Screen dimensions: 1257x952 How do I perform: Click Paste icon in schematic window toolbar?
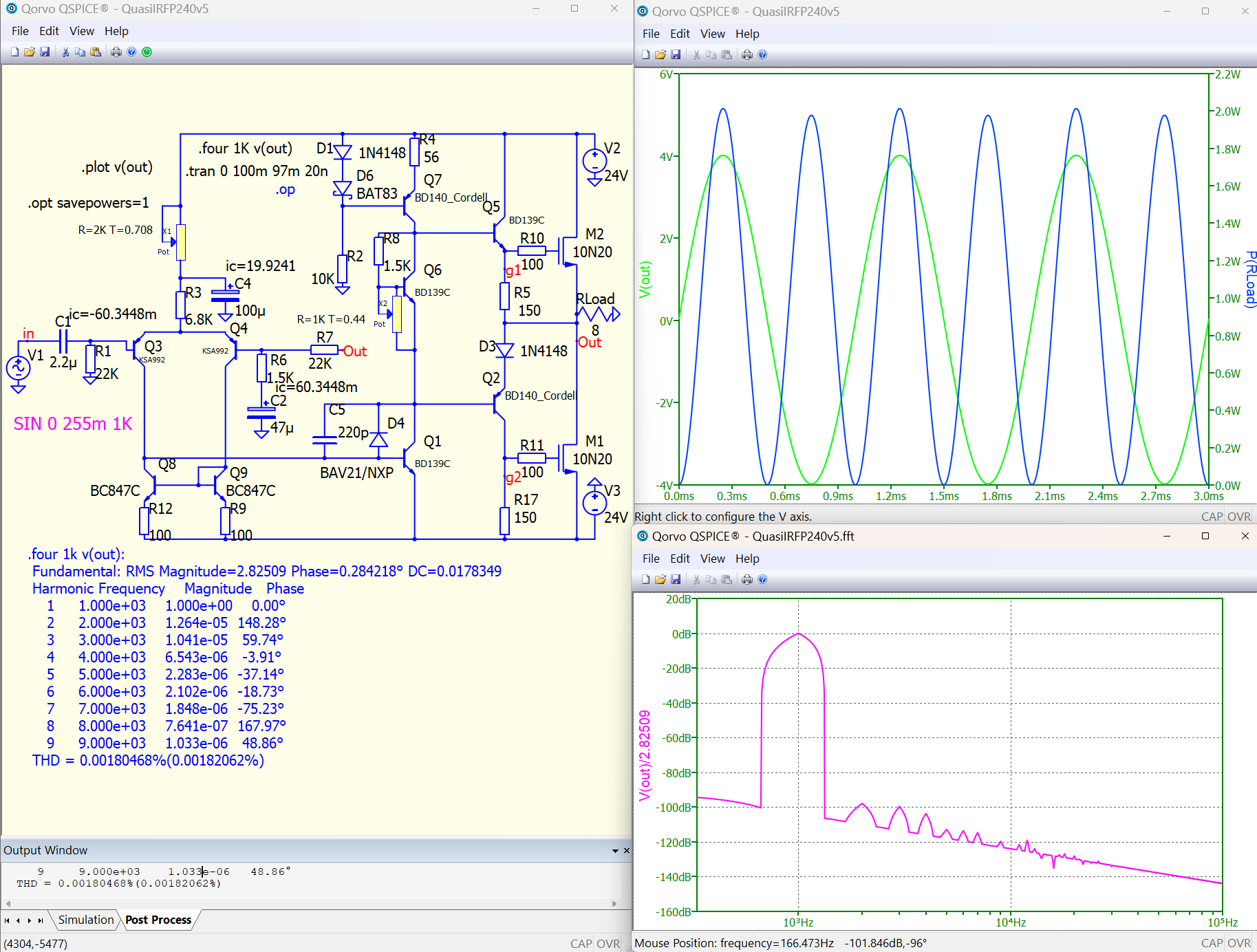point(96,52)
